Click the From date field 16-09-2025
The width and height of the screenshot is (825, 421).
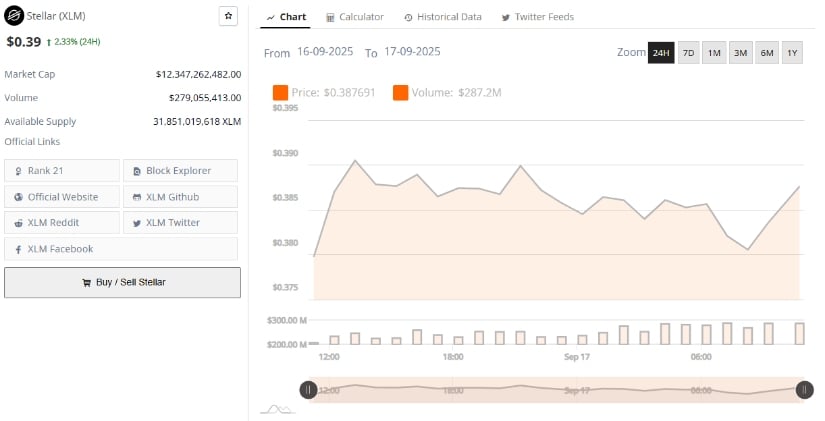pyautogui.click(x=327, y=52)
